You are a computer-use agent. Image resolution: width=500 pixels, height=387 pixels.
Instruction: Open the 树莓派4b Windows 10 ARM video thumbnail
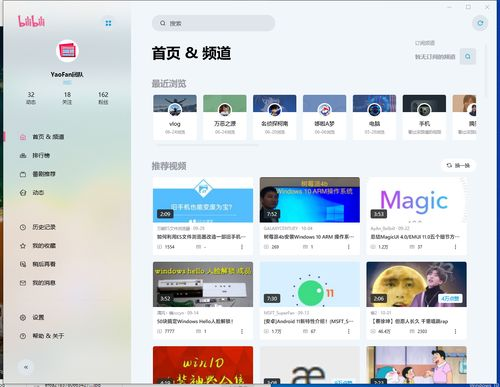click(310, 200)
